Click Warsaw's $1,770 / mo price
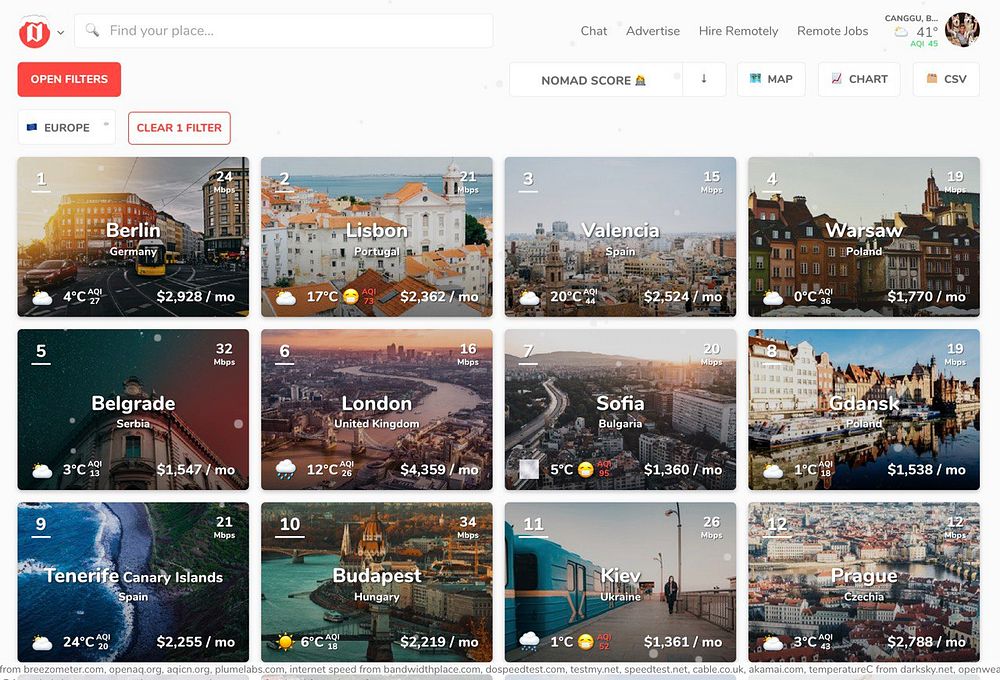 (x=927, y=297)
